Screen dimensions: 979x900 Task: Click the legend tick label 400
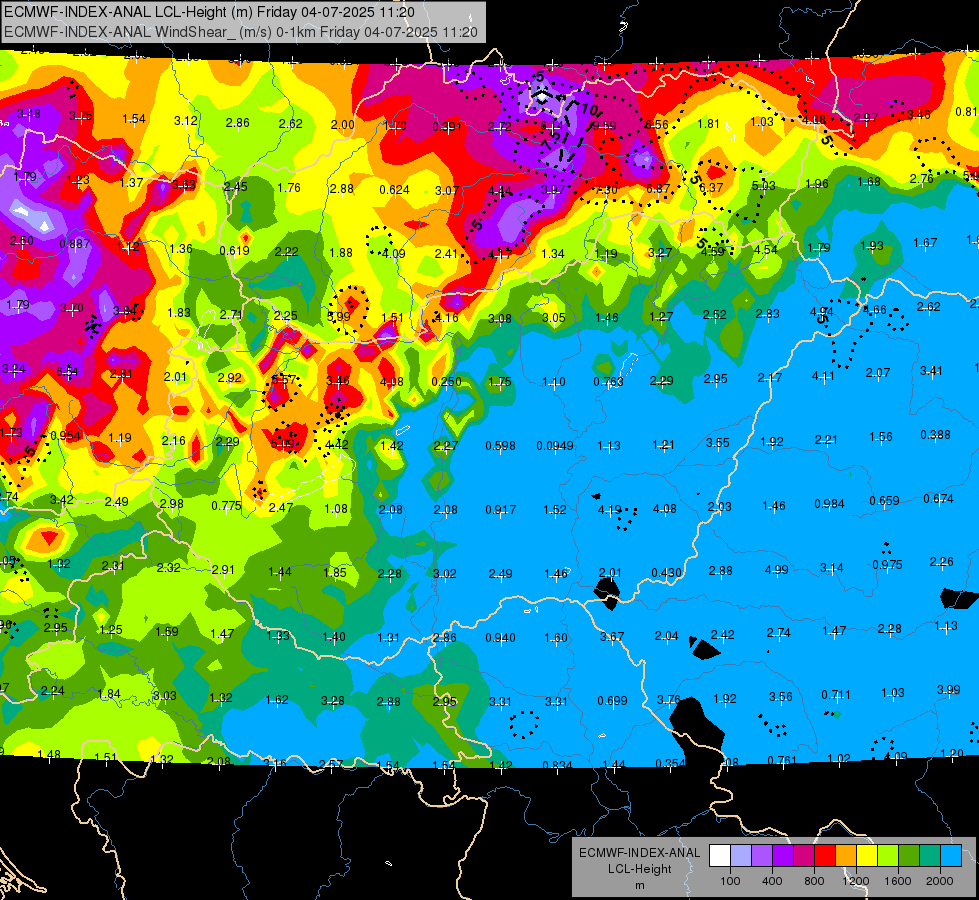772,881
